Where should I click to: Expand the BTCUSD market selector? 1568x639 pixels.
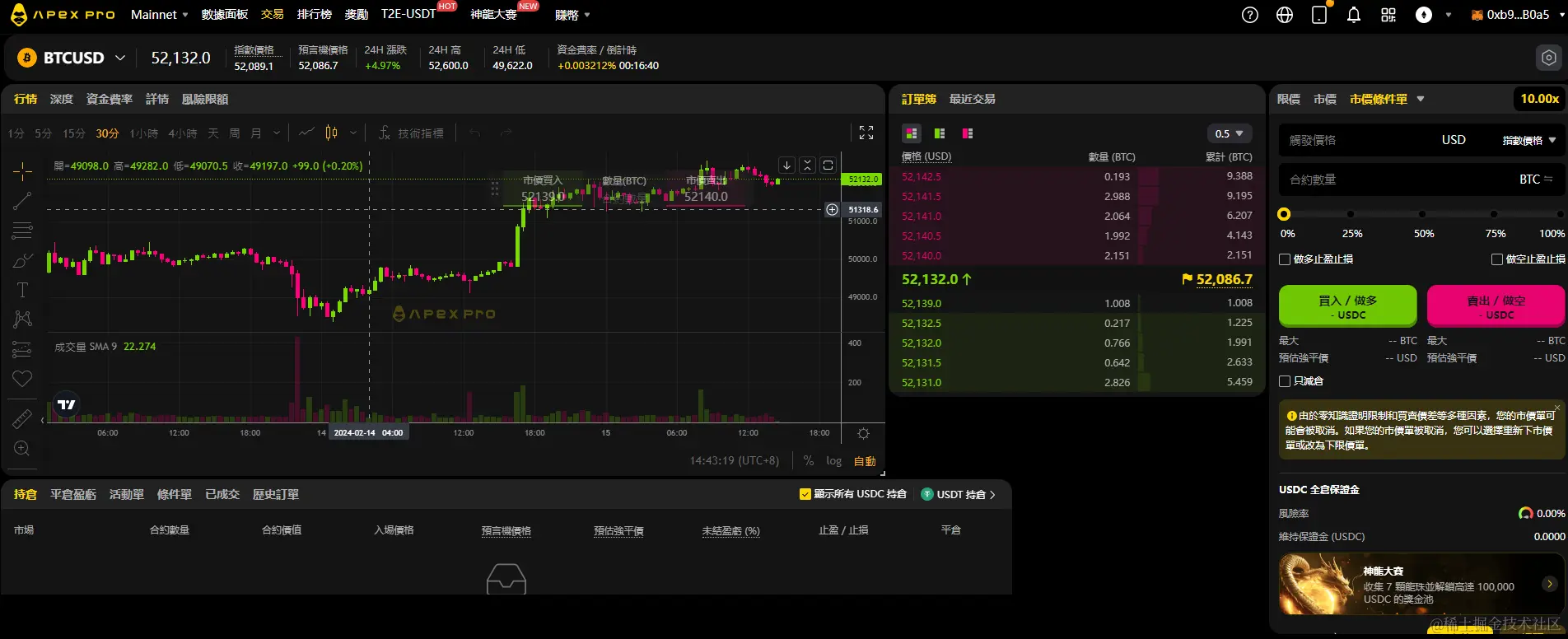pos(120,58)
